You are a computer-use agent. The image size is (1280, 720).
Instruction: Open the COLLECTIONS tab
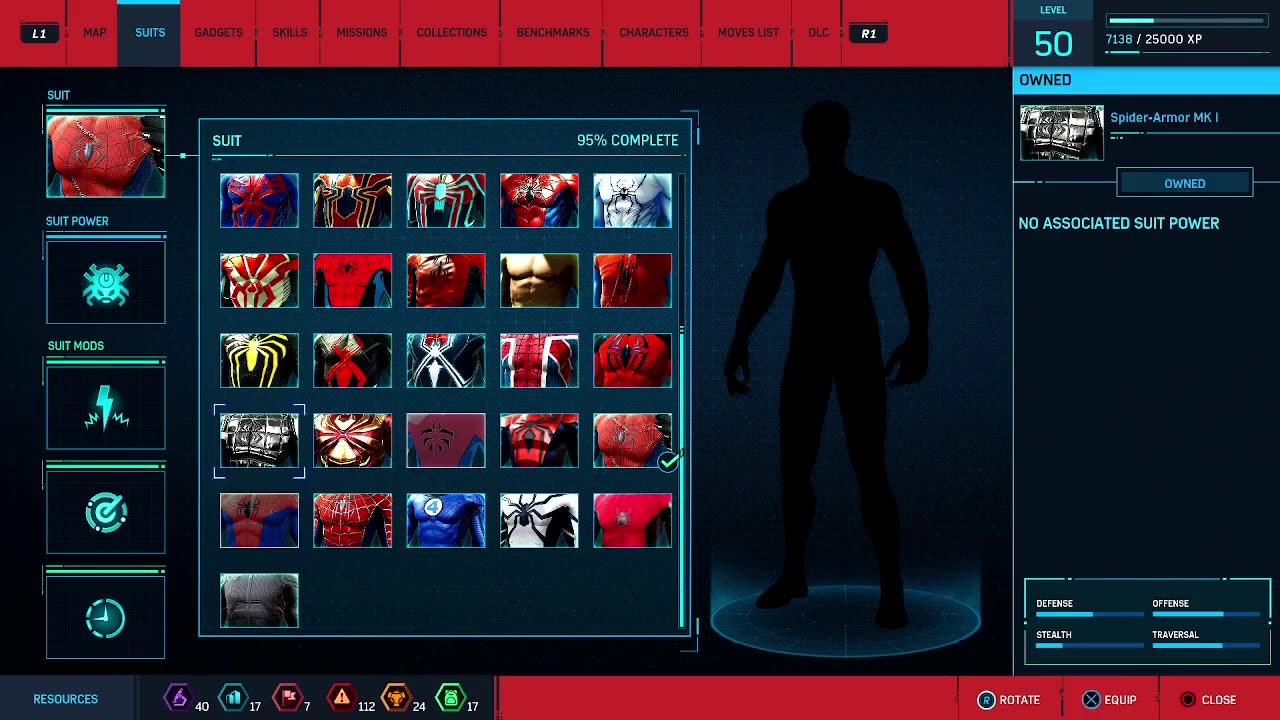coord(451,33)
